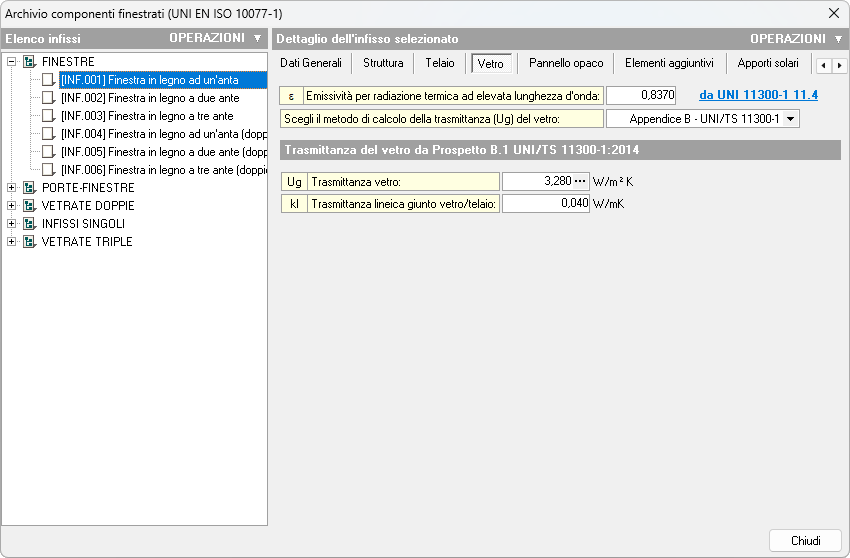The image size is (850, 558).
Task: Click the ellipsis button beside Trasmittanza vetro value
Action: [x=579, y=182]
